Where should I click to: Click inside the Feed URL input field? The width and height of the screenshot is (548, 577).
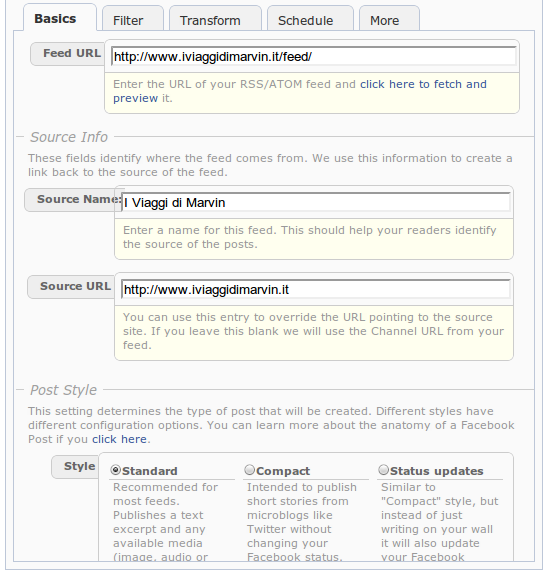pyautogui.click(x=314, y=57)
